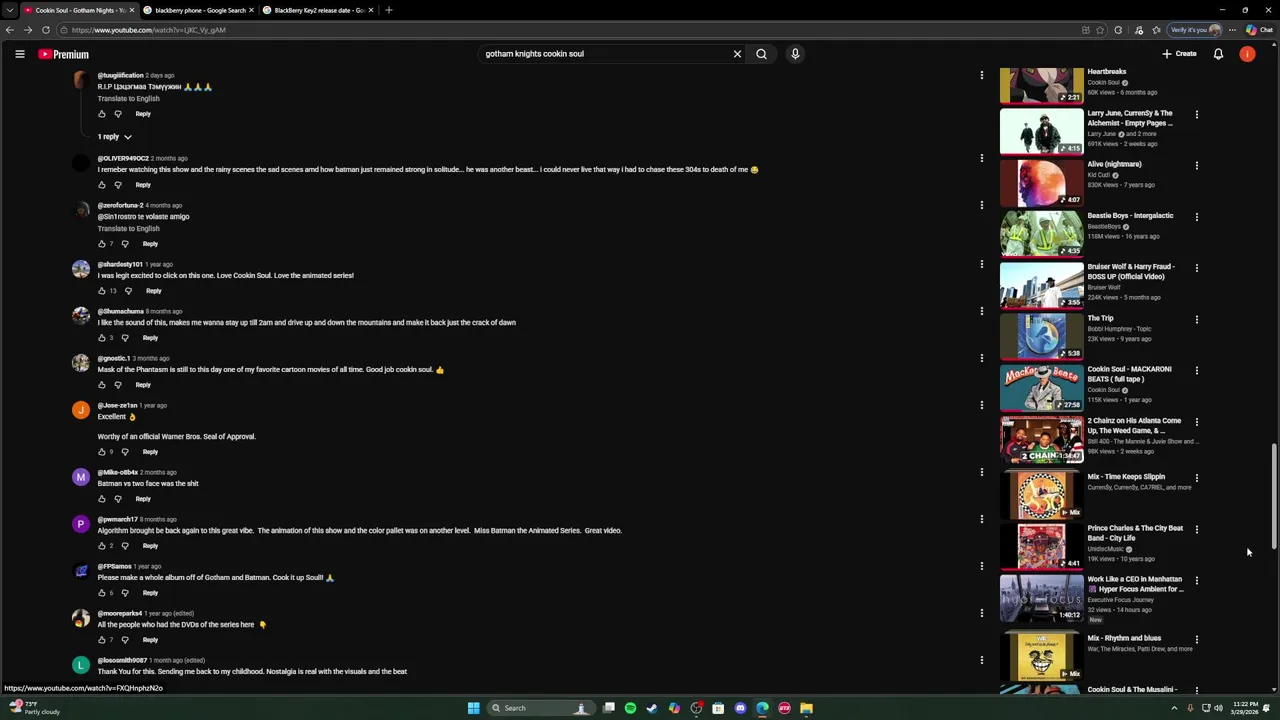
Task: Like @Jose-ze1sn's comment
Action: [x=102, y=452]
